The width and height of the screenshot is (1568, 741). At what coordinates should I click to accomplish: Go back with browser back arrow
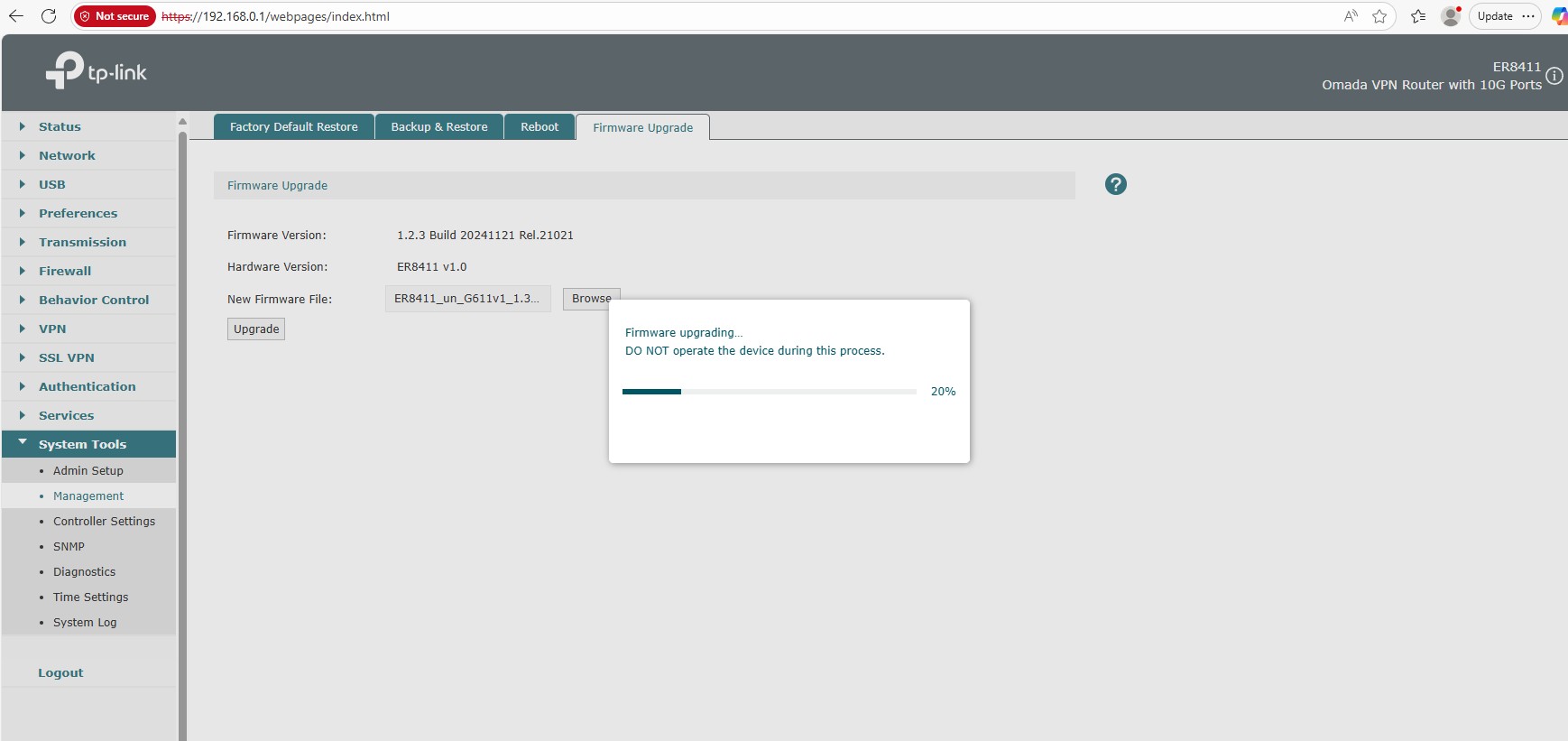16,16
